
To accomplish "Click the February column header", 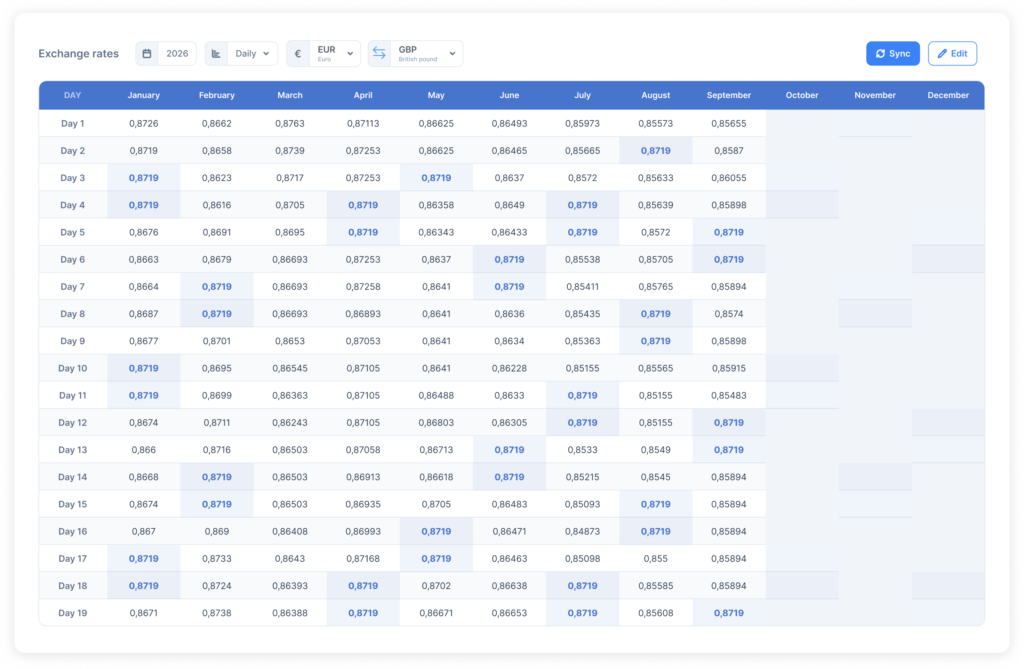I will click(217, 95).
